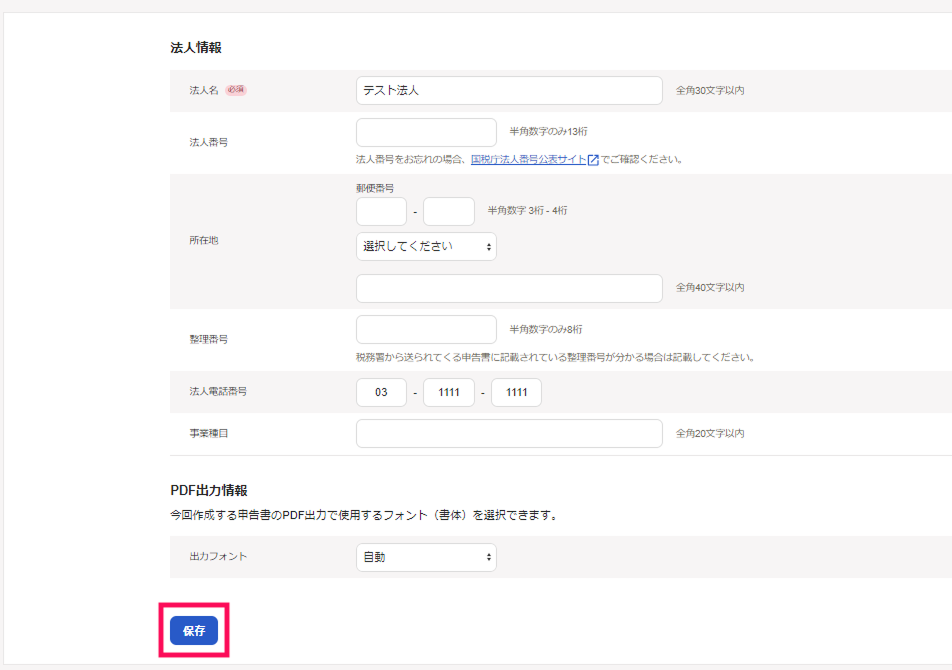Focus the 整理番号 eight-digit input
This screenshot has height=670, width=952.
[426, 330]
